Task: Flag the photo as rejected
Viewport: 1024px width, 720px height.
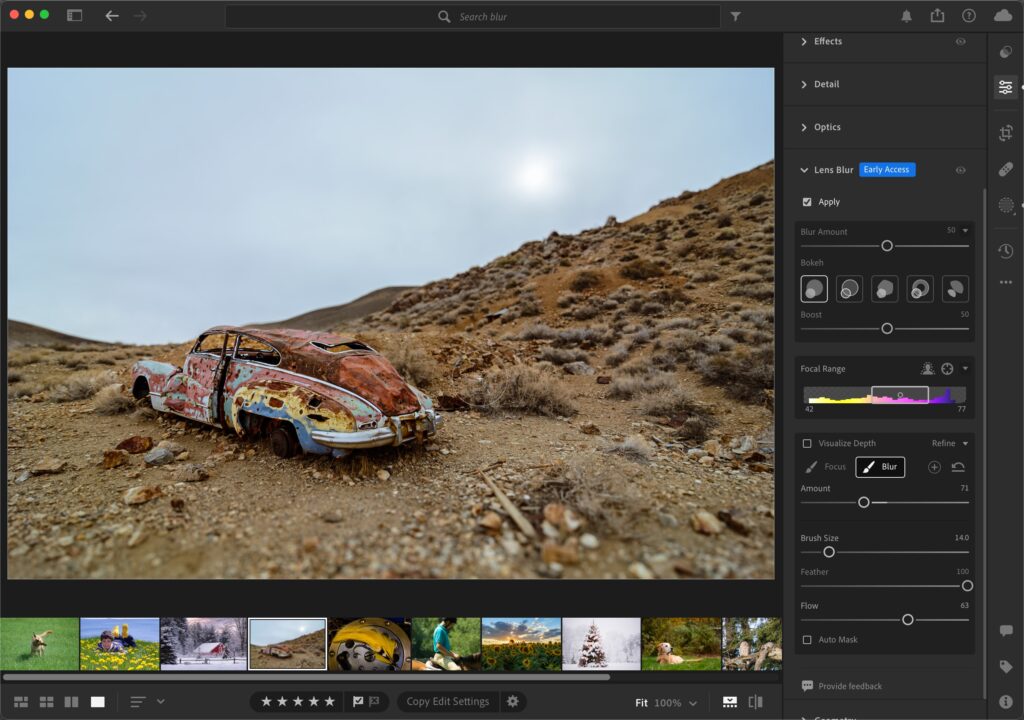Action: (x=374, y=701)
